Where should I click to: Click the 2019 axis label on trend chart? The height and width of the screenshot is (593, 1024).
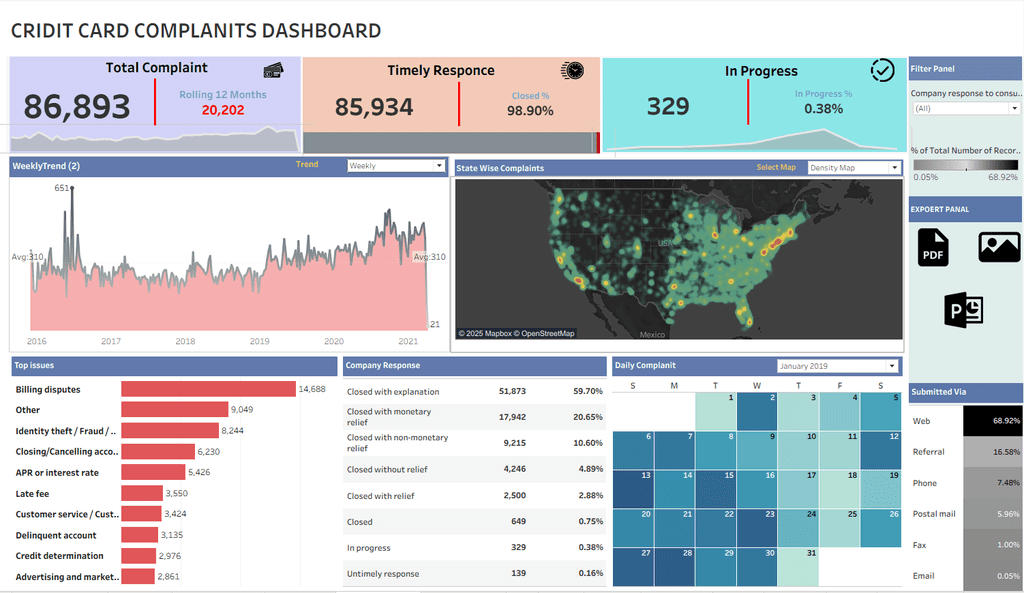[x=259, y=341]
